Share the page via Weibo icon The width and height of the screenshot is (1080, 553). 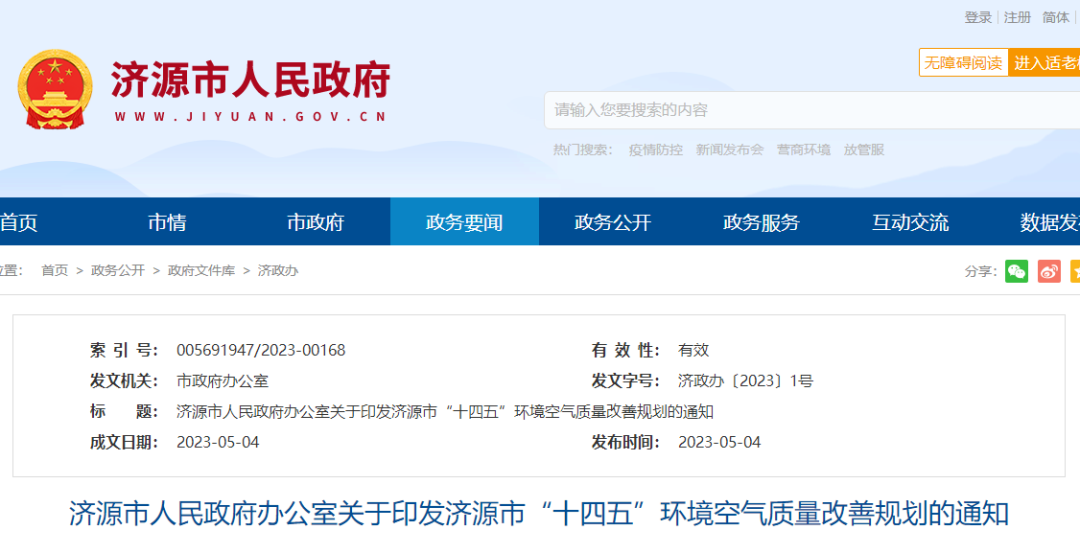(1048, 271)
